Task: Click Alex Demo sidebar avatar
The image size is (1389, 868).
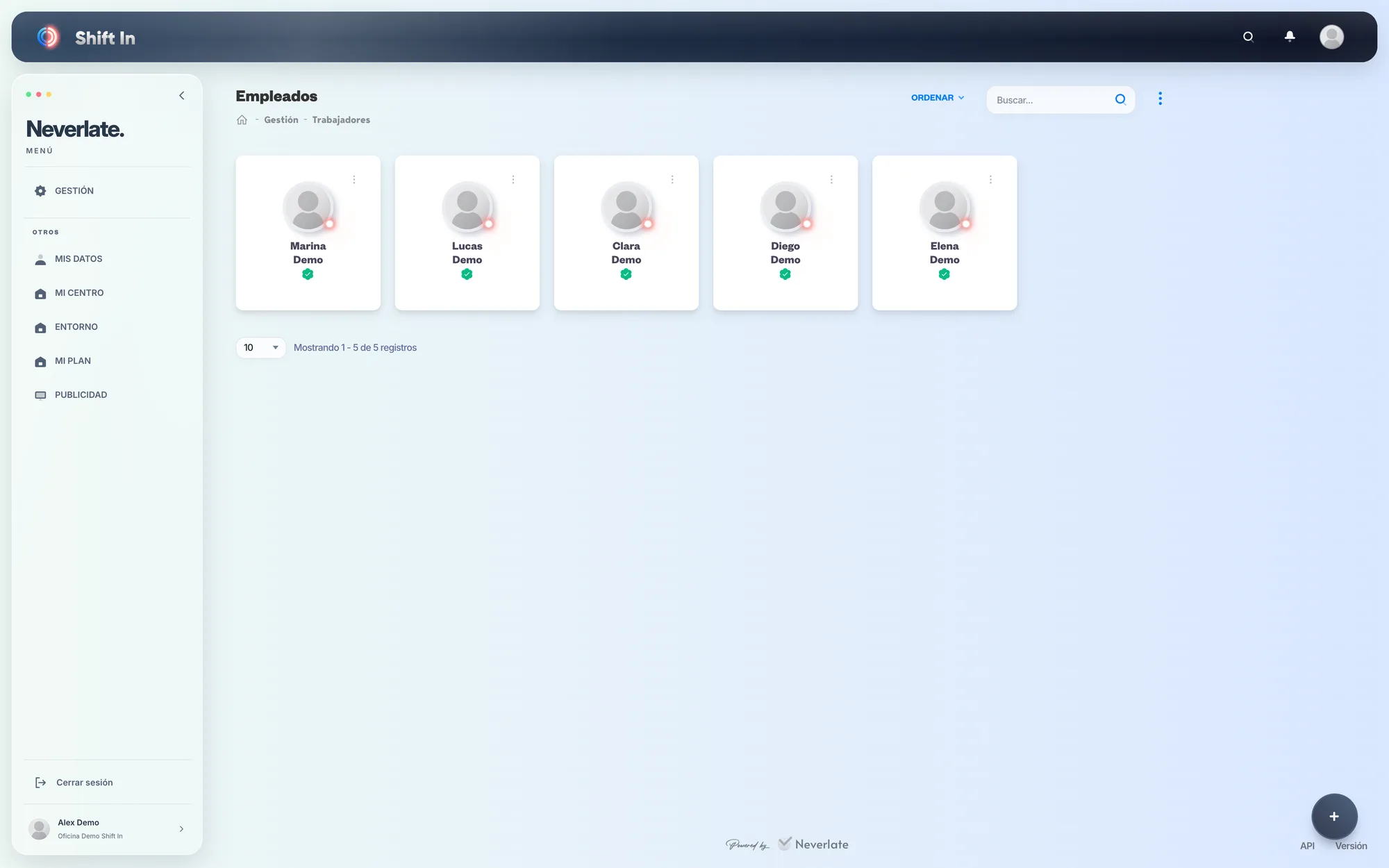Action: point(39,829)
